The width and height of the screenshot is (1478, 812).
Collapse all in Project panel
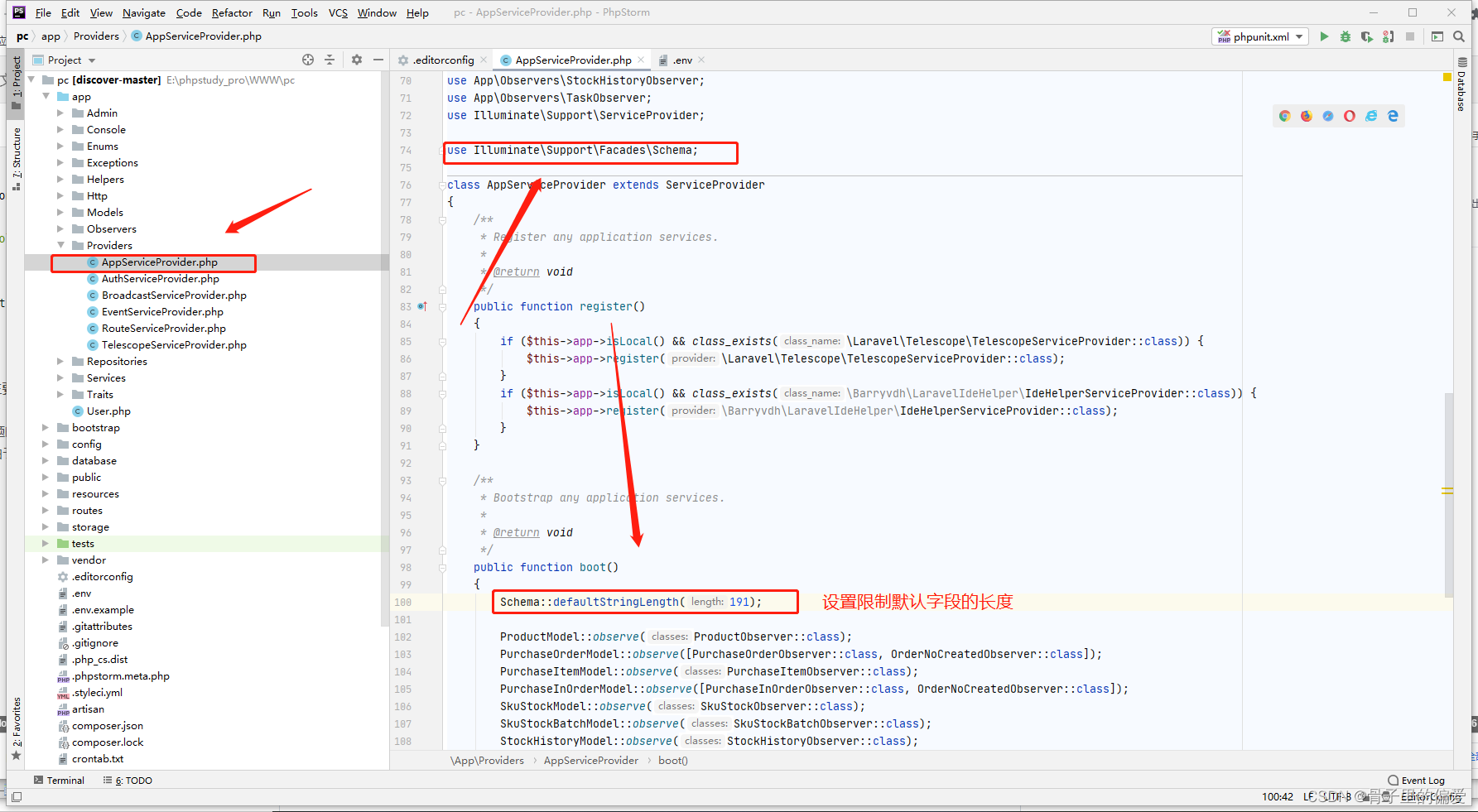tap(330, 60)
